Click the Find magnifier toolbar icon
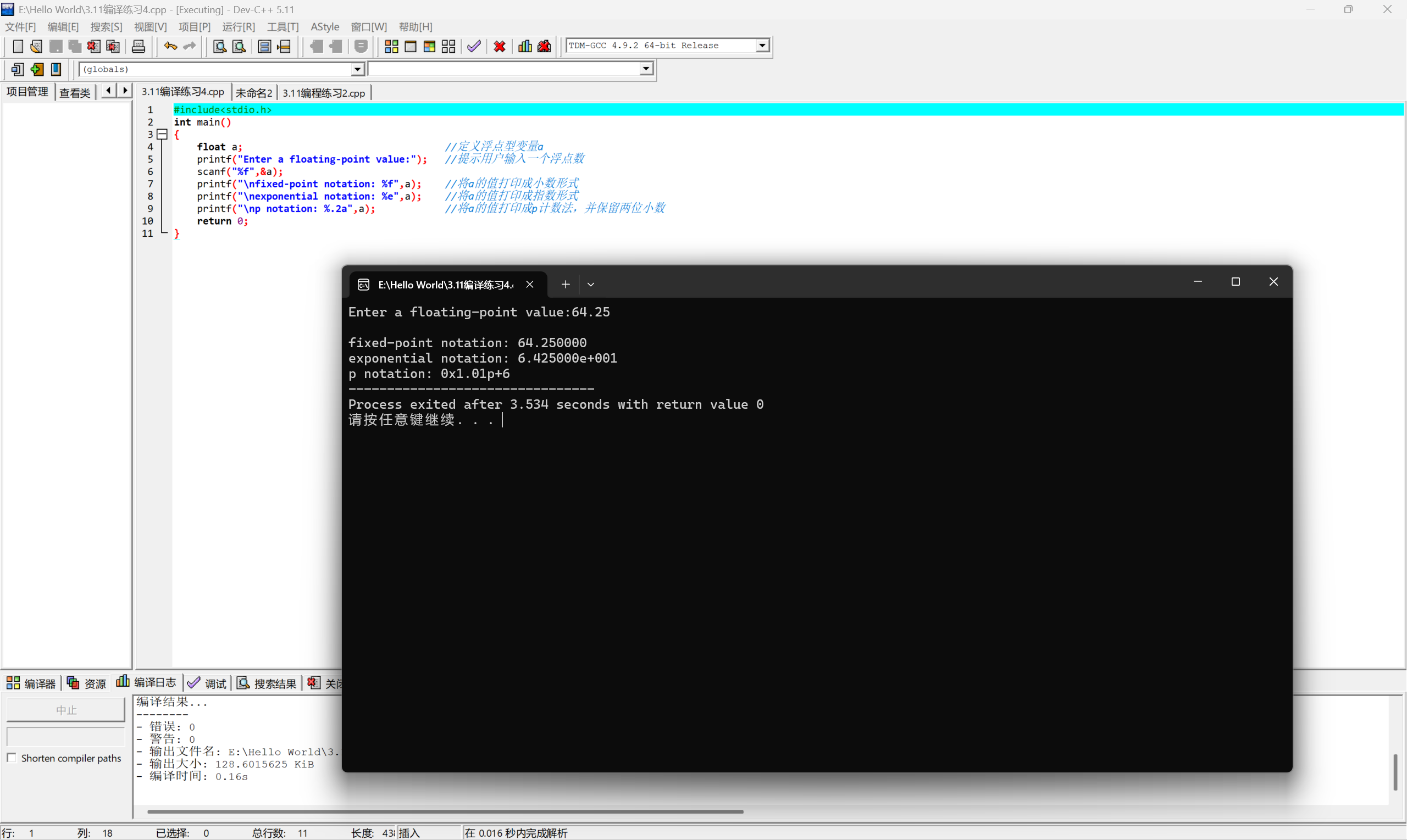Viewport: 1407px width, 840px height. pos(219,46)
